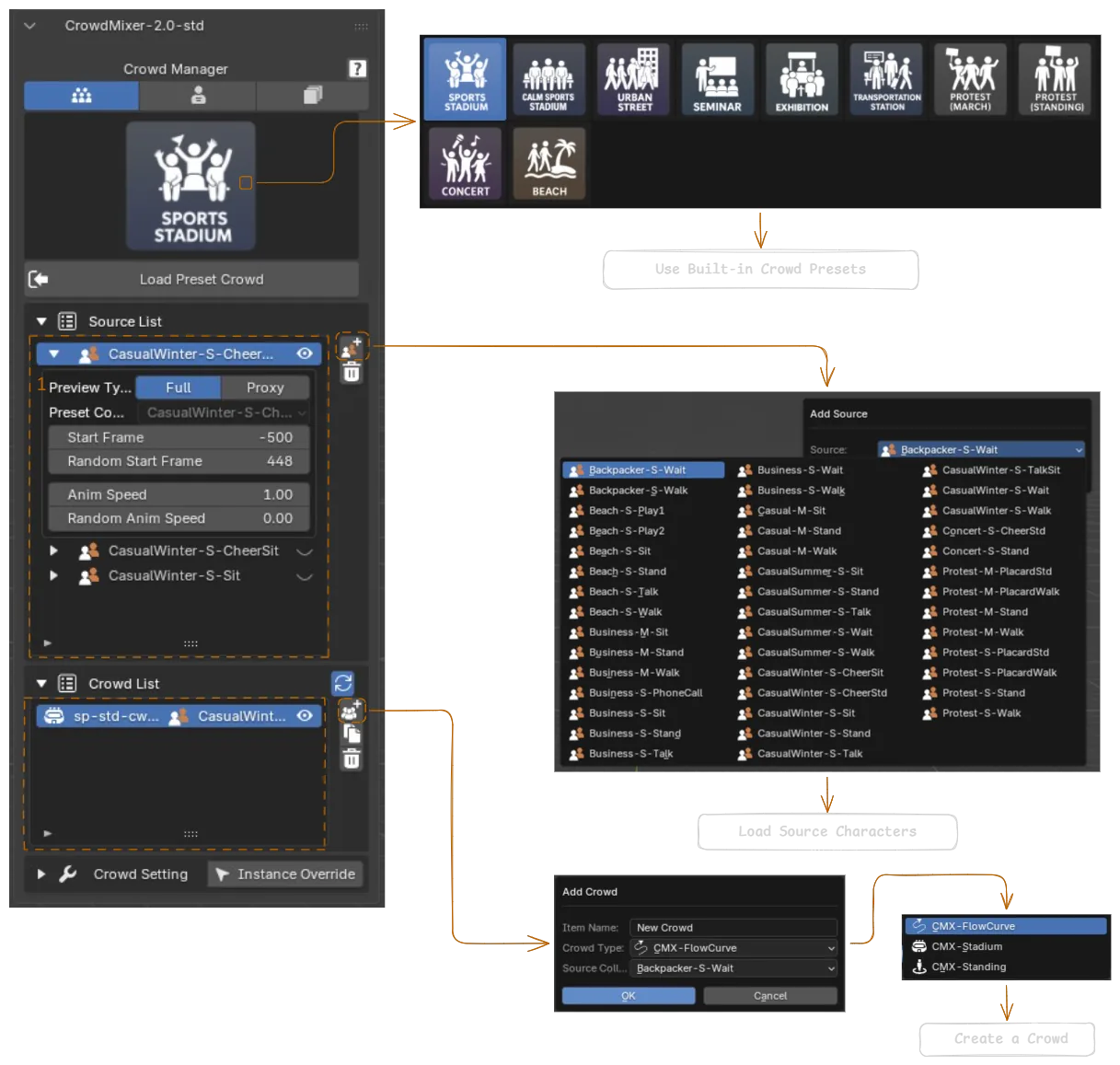Delete source with Source List trash icon

(352, 373)
